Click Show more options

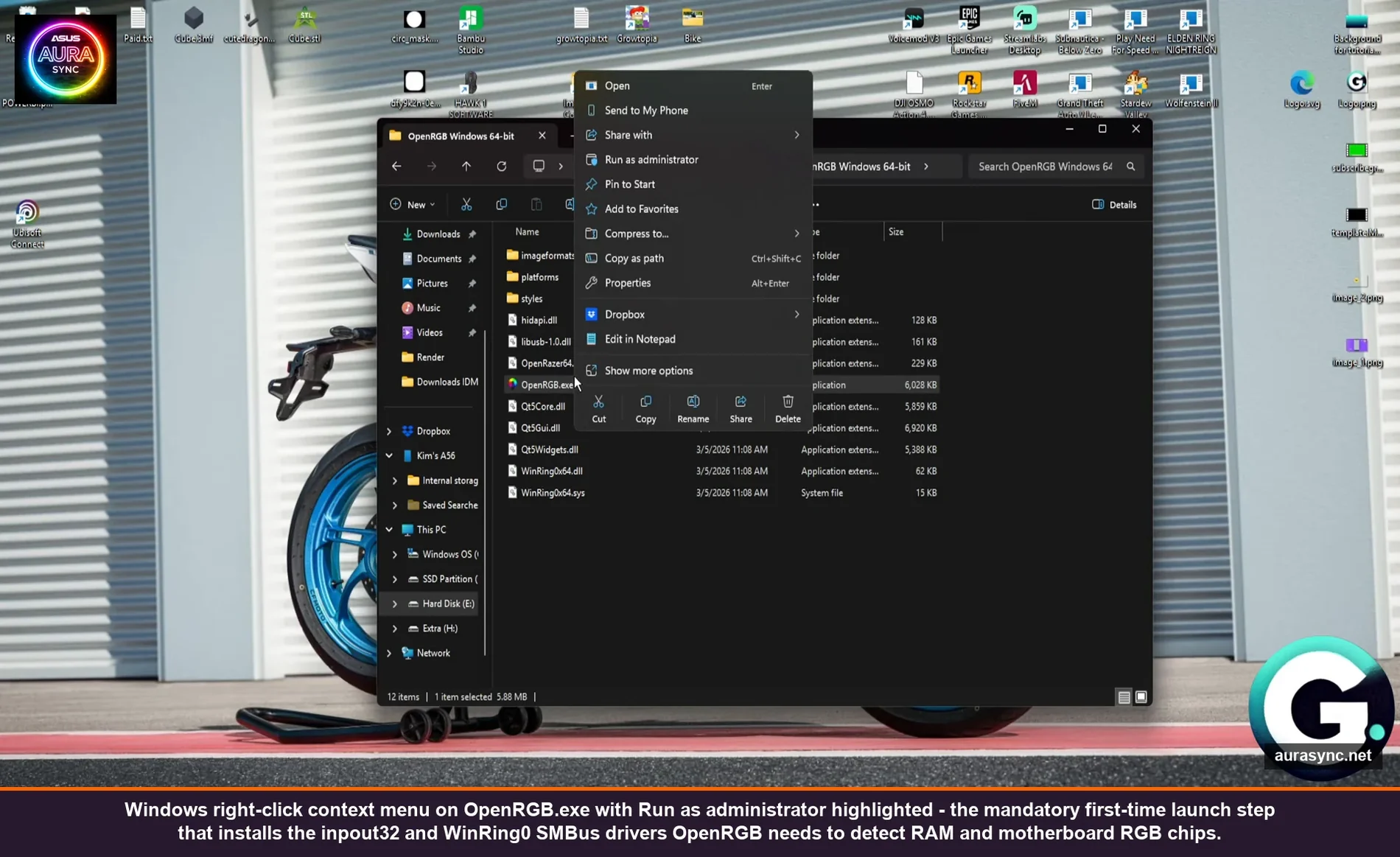648,370
